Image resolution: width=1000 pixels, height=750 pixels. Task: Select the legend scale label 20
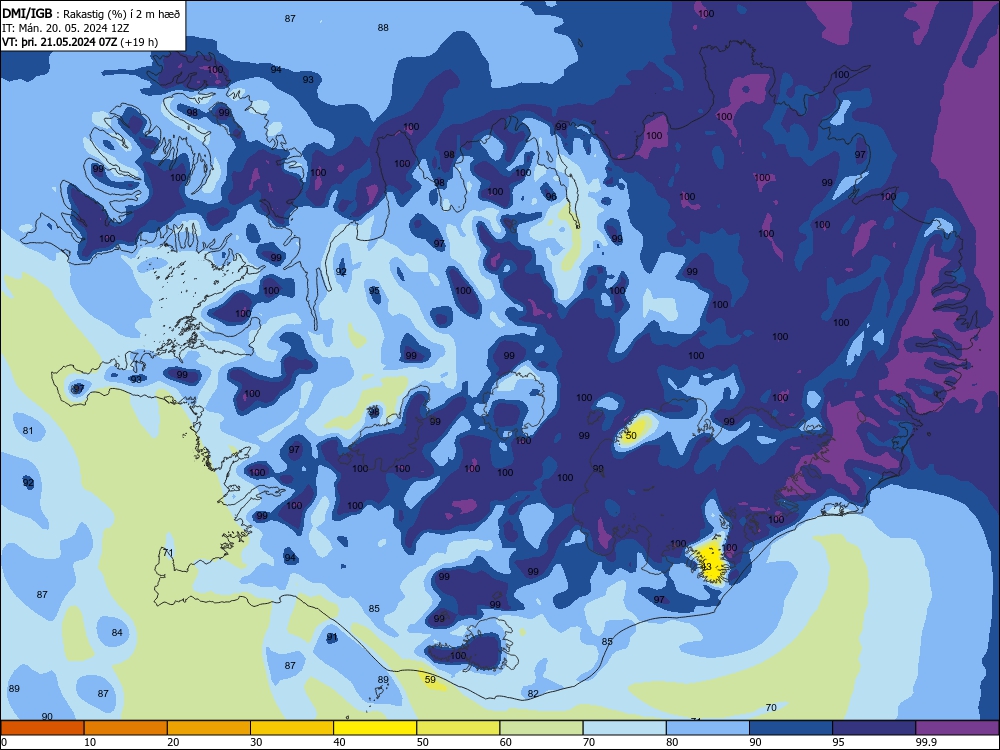(173, 742)
